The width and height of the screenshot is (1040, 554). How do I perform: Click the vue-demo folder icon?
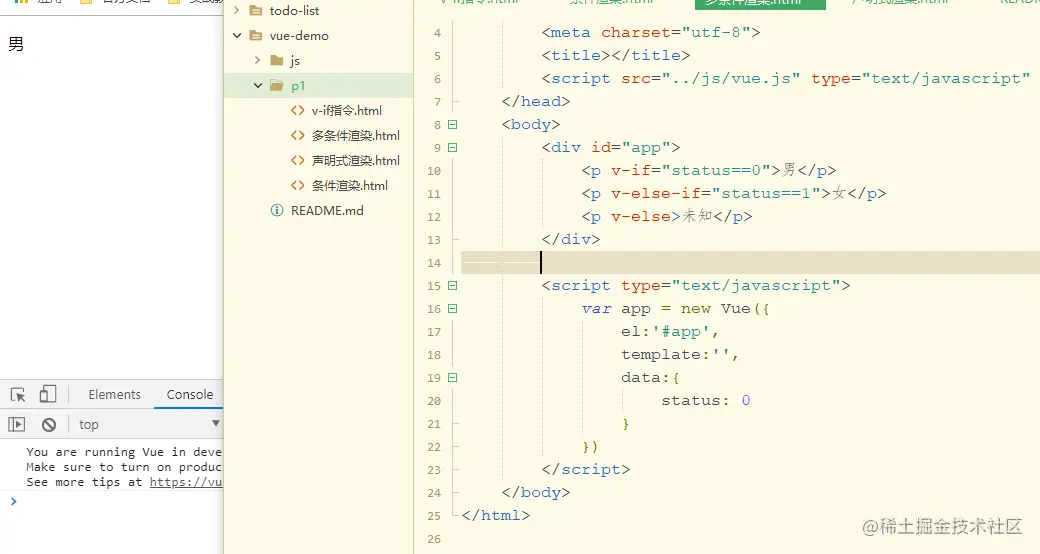coord(255,36)
